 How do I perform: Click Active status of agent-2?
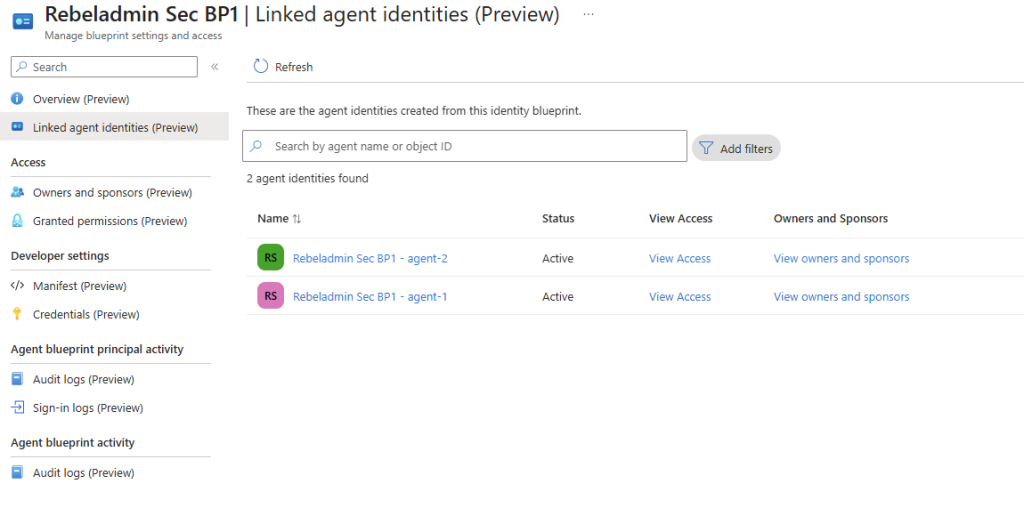coord(558,259)
